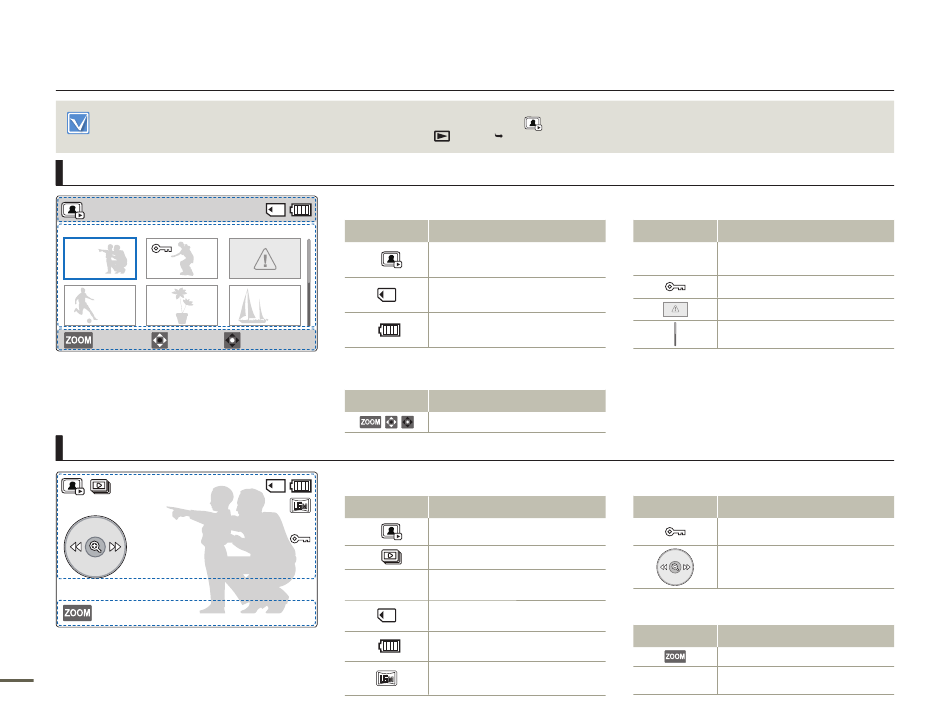This screenshot has height=726, width=950.
Task: Click ZOOM icon in the button guide table
Action: (x=370, y=422)
